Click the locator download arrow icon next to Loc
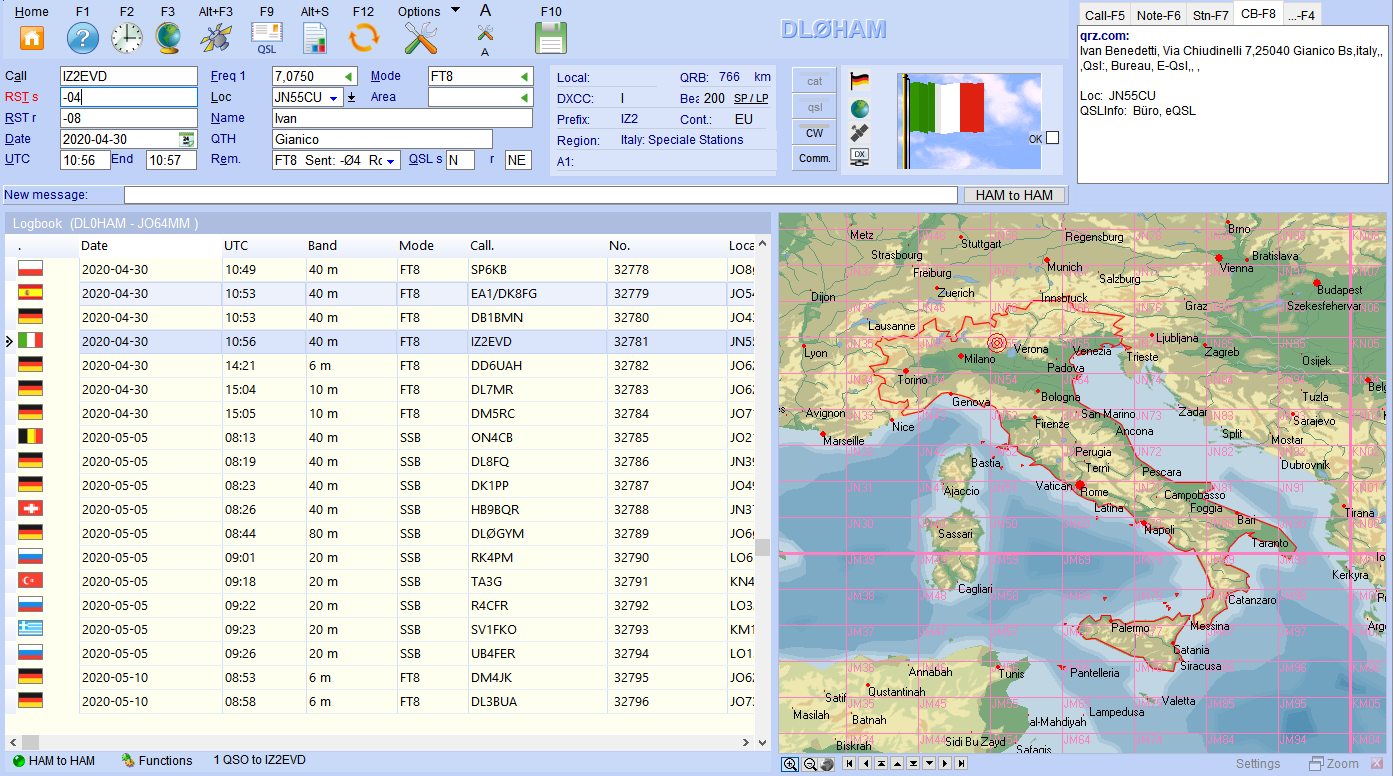This screenshot has width=1393, height=776. [351, 97]
